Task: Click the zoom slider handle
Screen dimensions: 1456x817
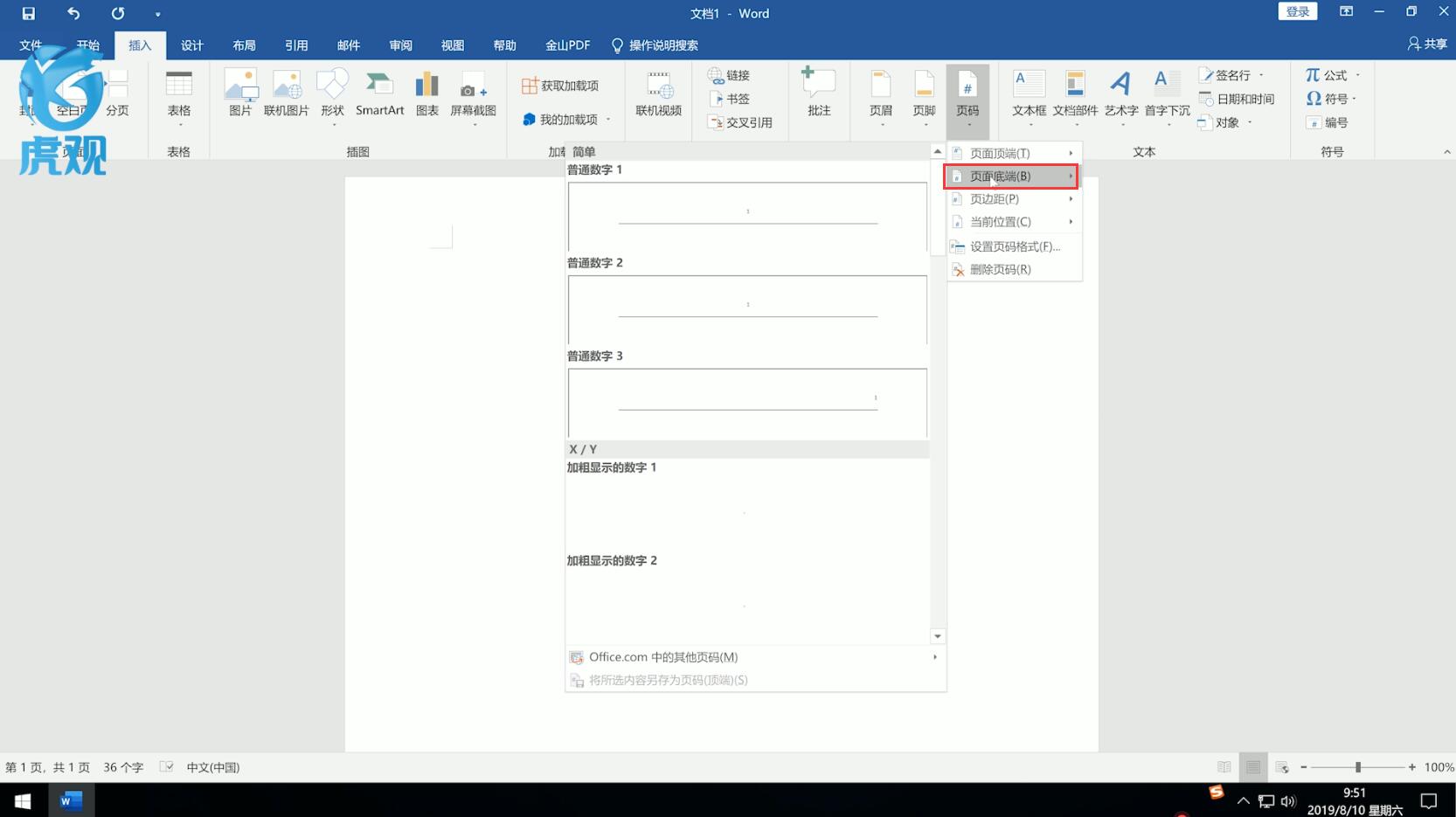Action: pyautogui.click(x=1357, y=767)
